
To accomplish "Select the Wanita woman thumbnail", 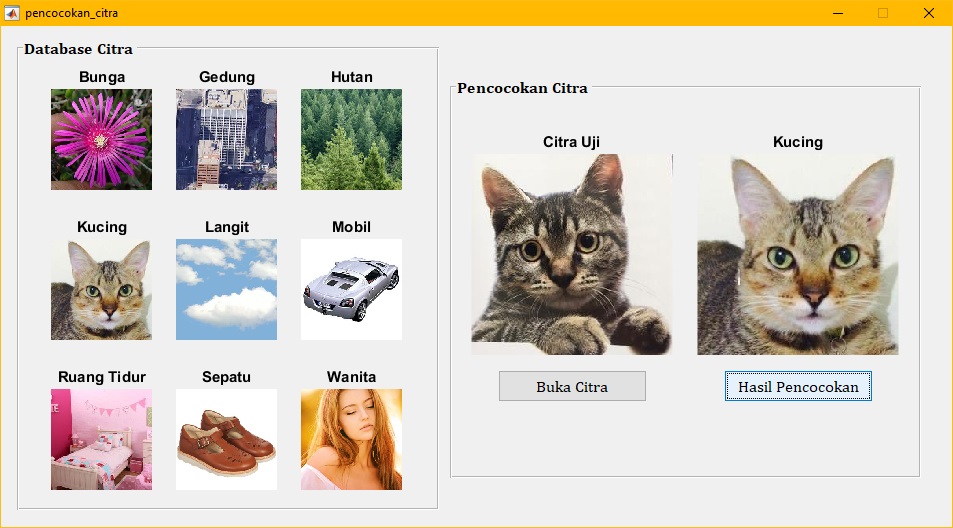I will tap(351, 439).
